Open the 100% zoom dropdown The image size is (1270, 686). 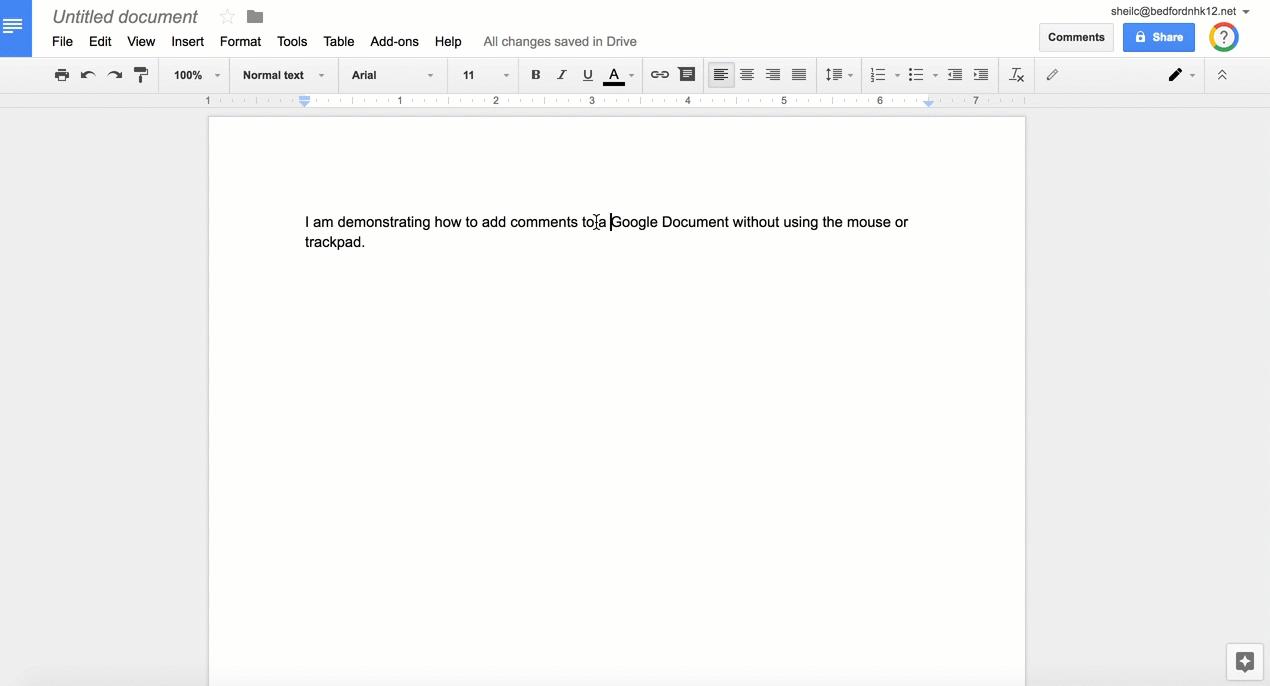(x=196, y=75)
